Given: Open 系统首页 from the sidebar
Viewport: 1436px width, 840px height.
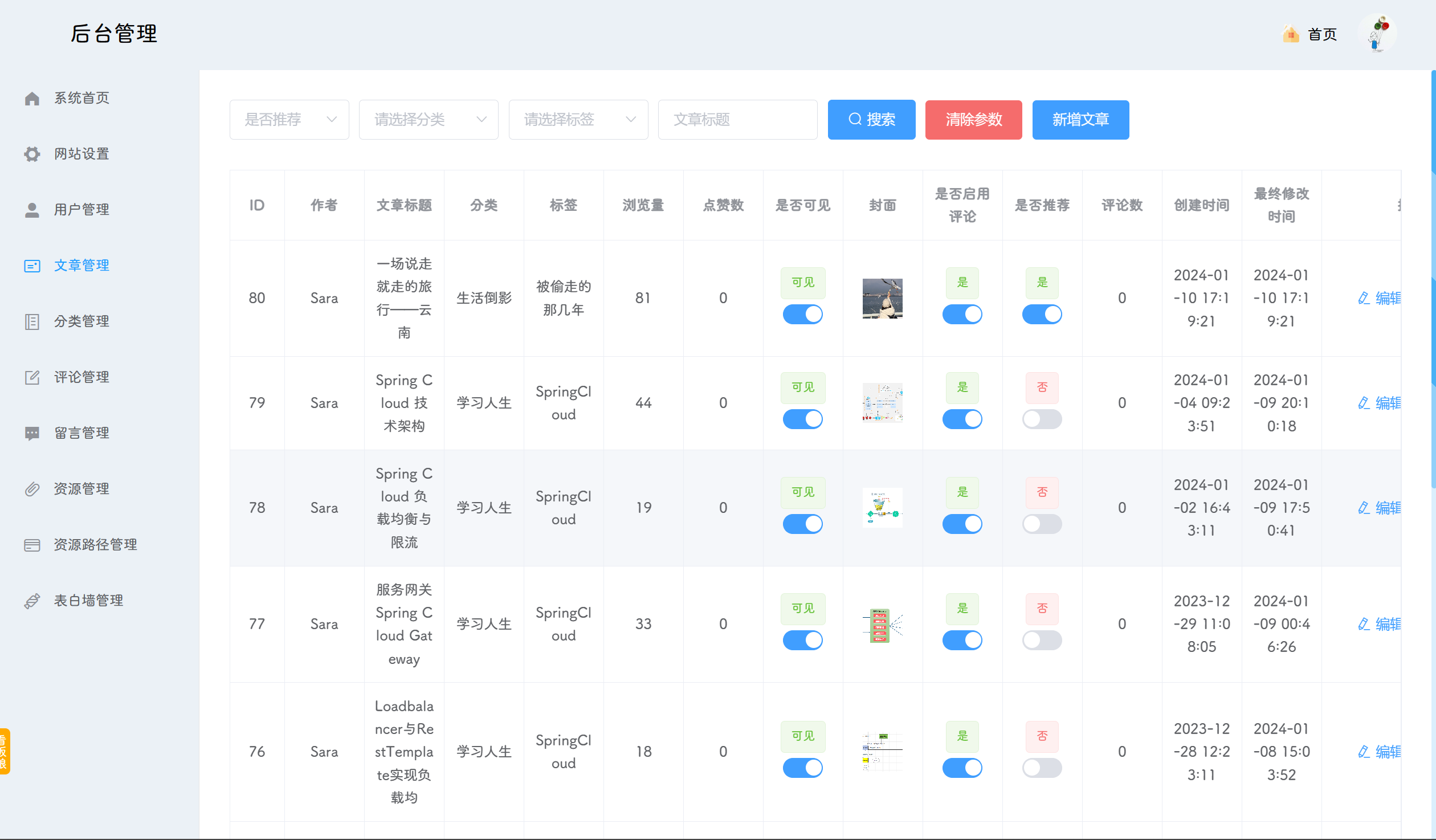Looking at the screenshot, I should (81, 97).
